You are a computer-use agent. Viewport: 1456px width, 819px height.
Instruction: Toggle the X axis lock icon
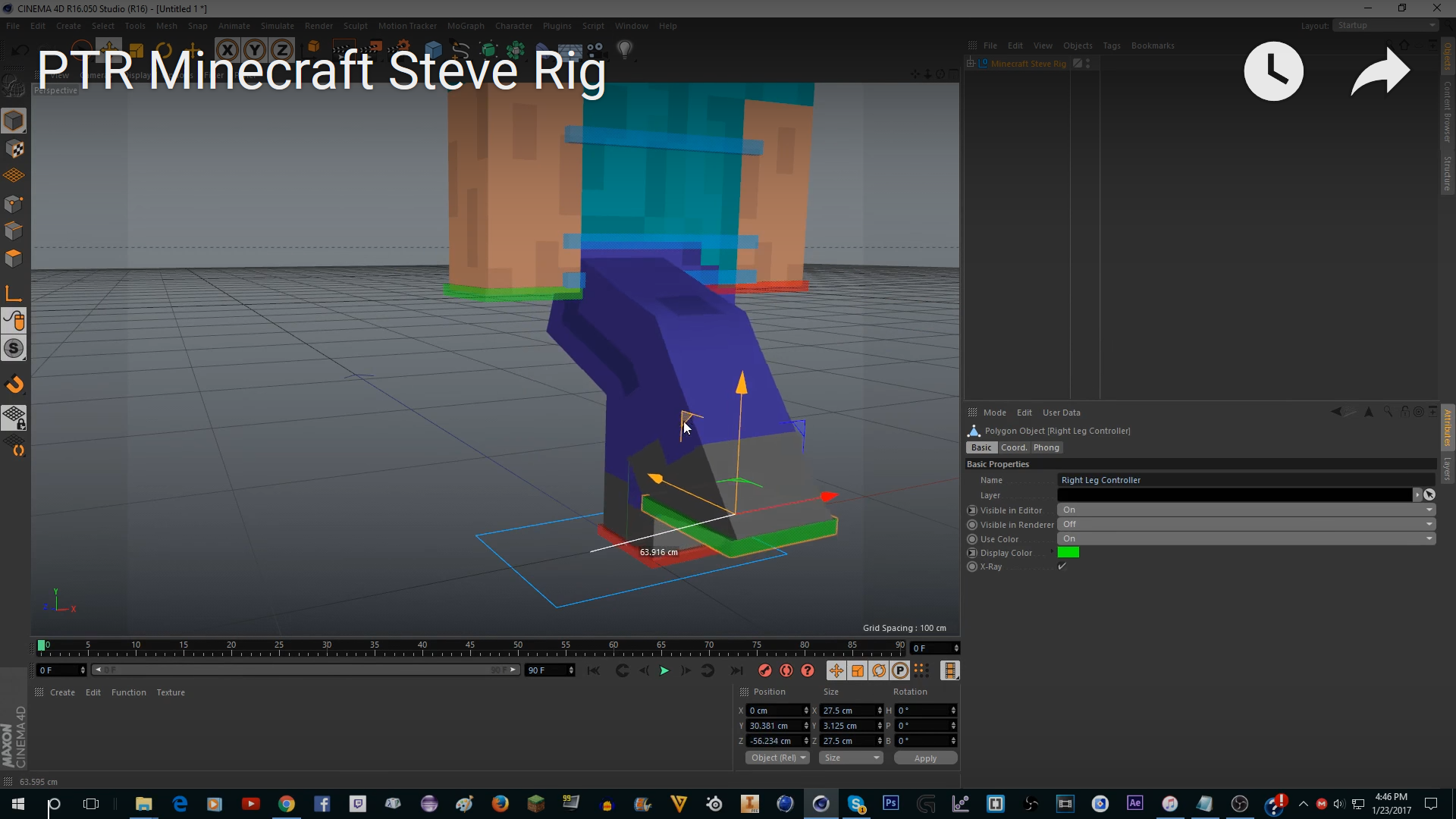pyautogui.click(x=227, y=51)
